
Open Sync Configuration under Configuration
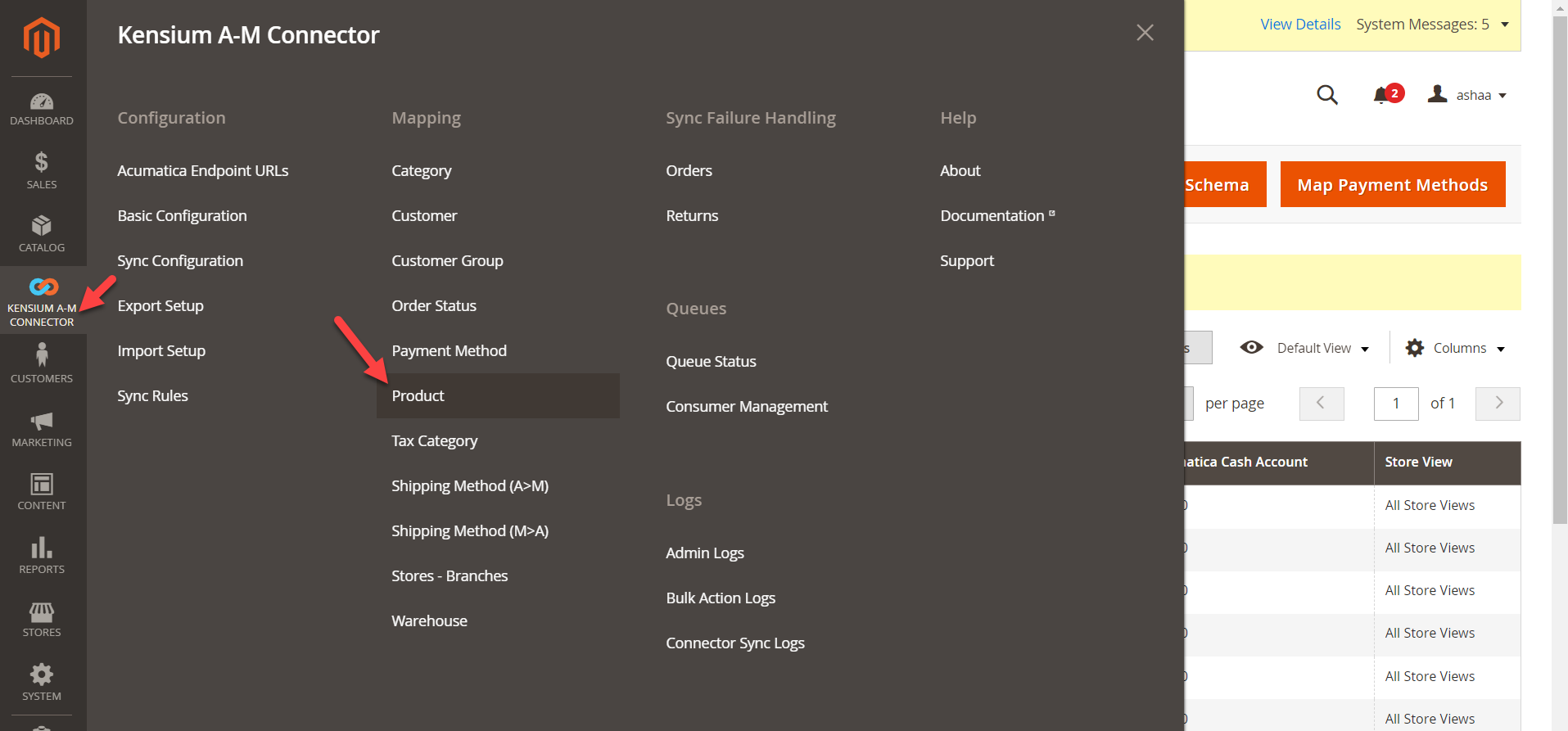coord(180,260)
